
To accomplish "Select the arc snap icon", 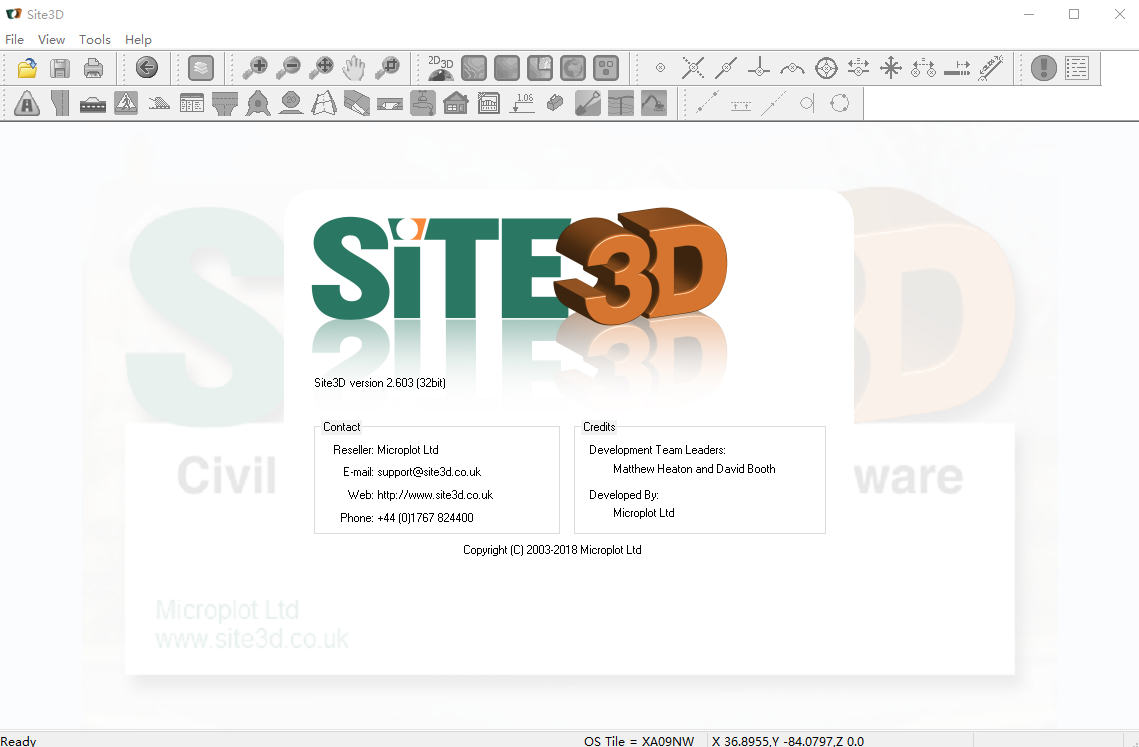I will point(793,68).
